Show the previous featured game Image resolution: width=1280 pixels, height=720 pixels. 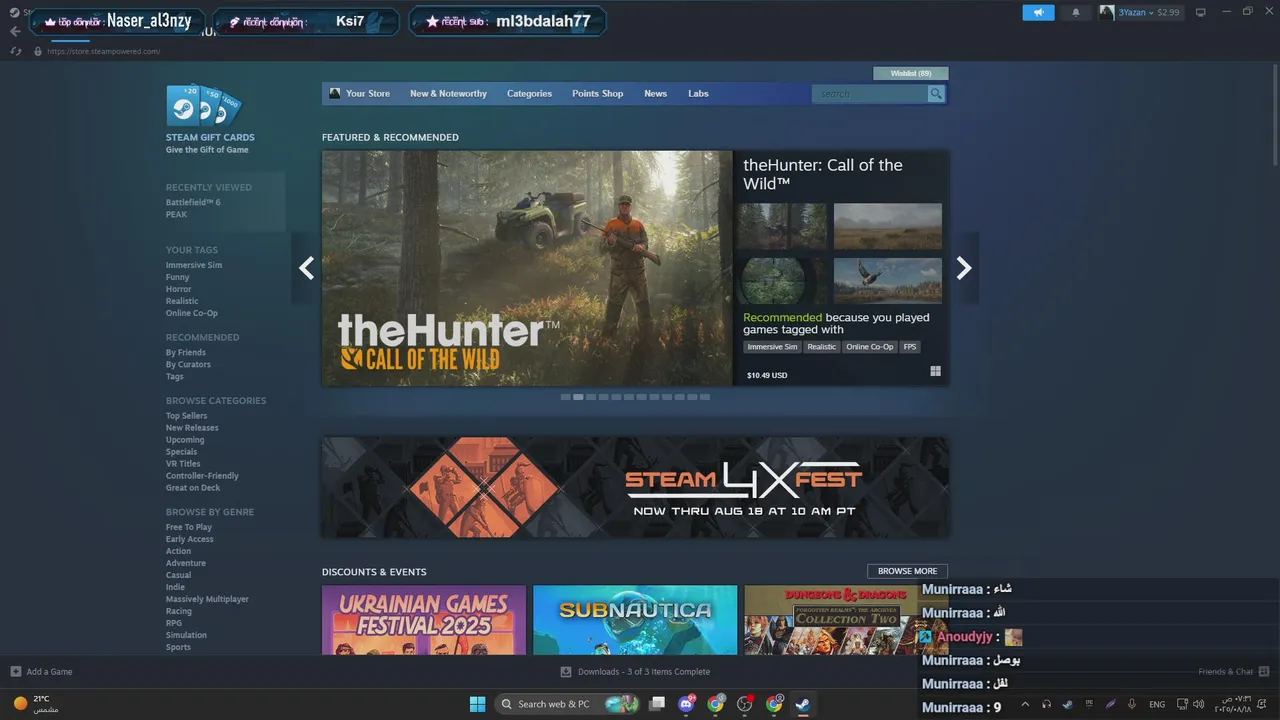(306, 268)
